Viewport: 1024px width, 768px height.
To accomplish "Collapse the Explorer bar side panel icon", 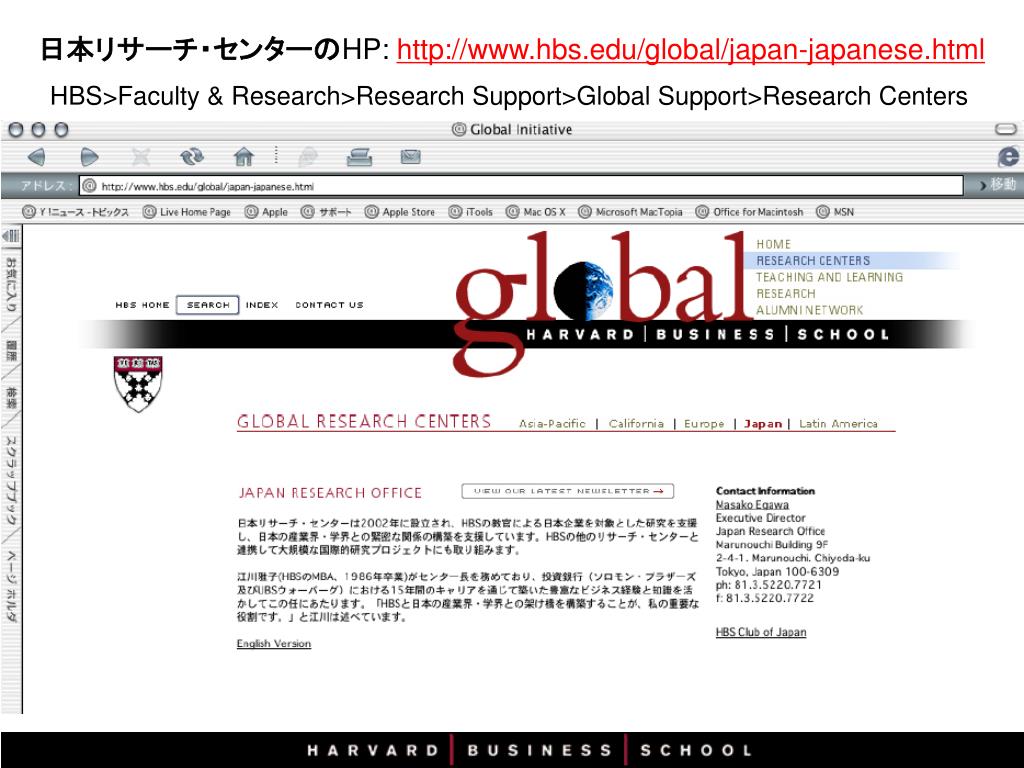I will [11, 236].
